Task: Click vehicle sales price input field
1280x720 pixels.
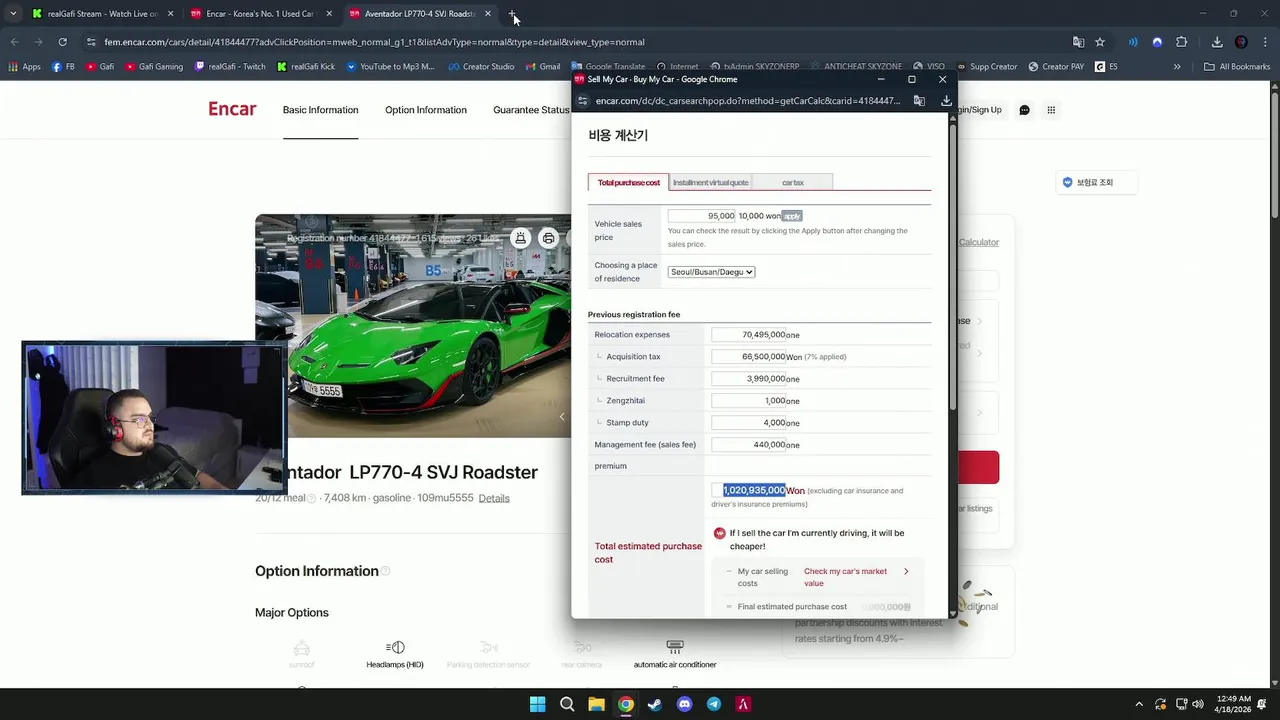Action: click(x=702, y=216)
